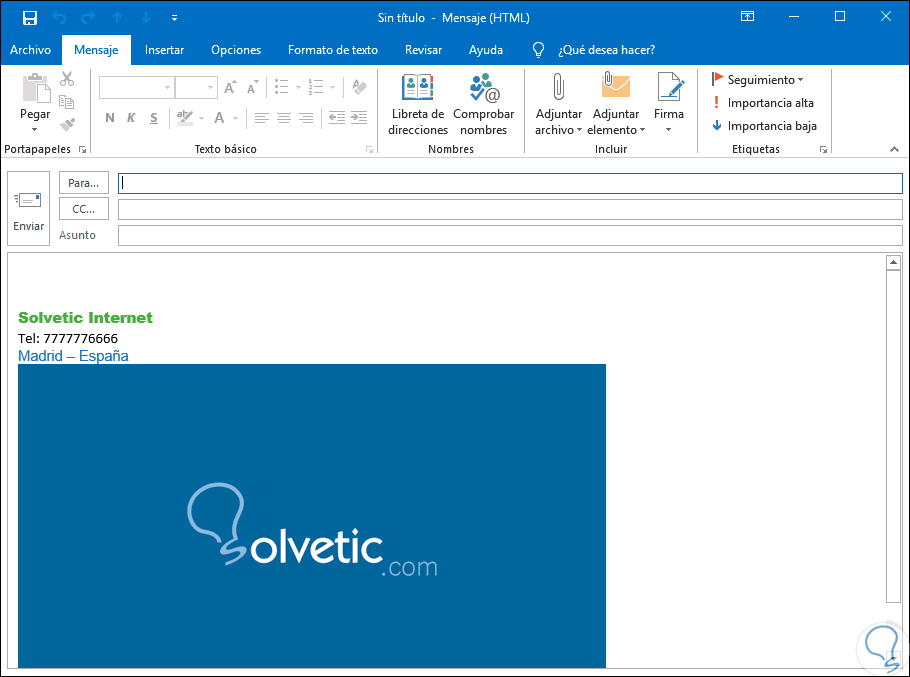Expand numbering style dropdown arrow
Screen dimensions: 910x677
click(333, 88)
